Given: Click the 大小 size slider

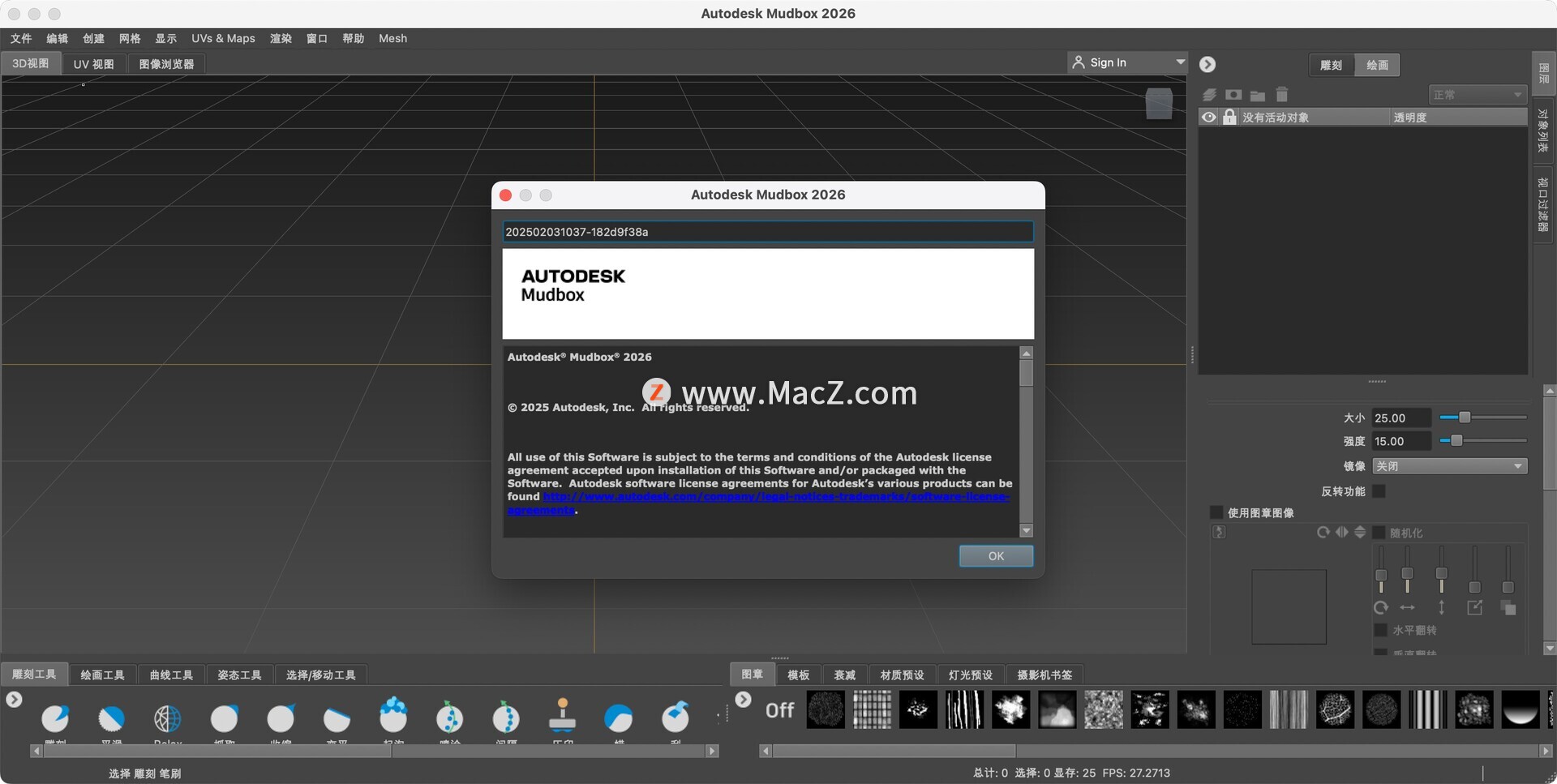Looking at the screenshot, I should click(x=1483, y=418).
